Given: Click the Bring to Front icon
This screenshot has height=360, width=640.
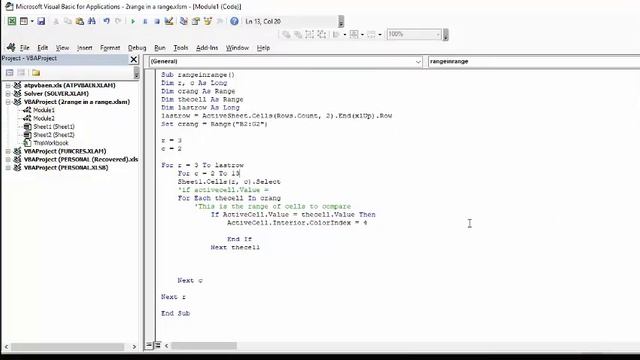Looking at the screenshot, I should [287, 35].
